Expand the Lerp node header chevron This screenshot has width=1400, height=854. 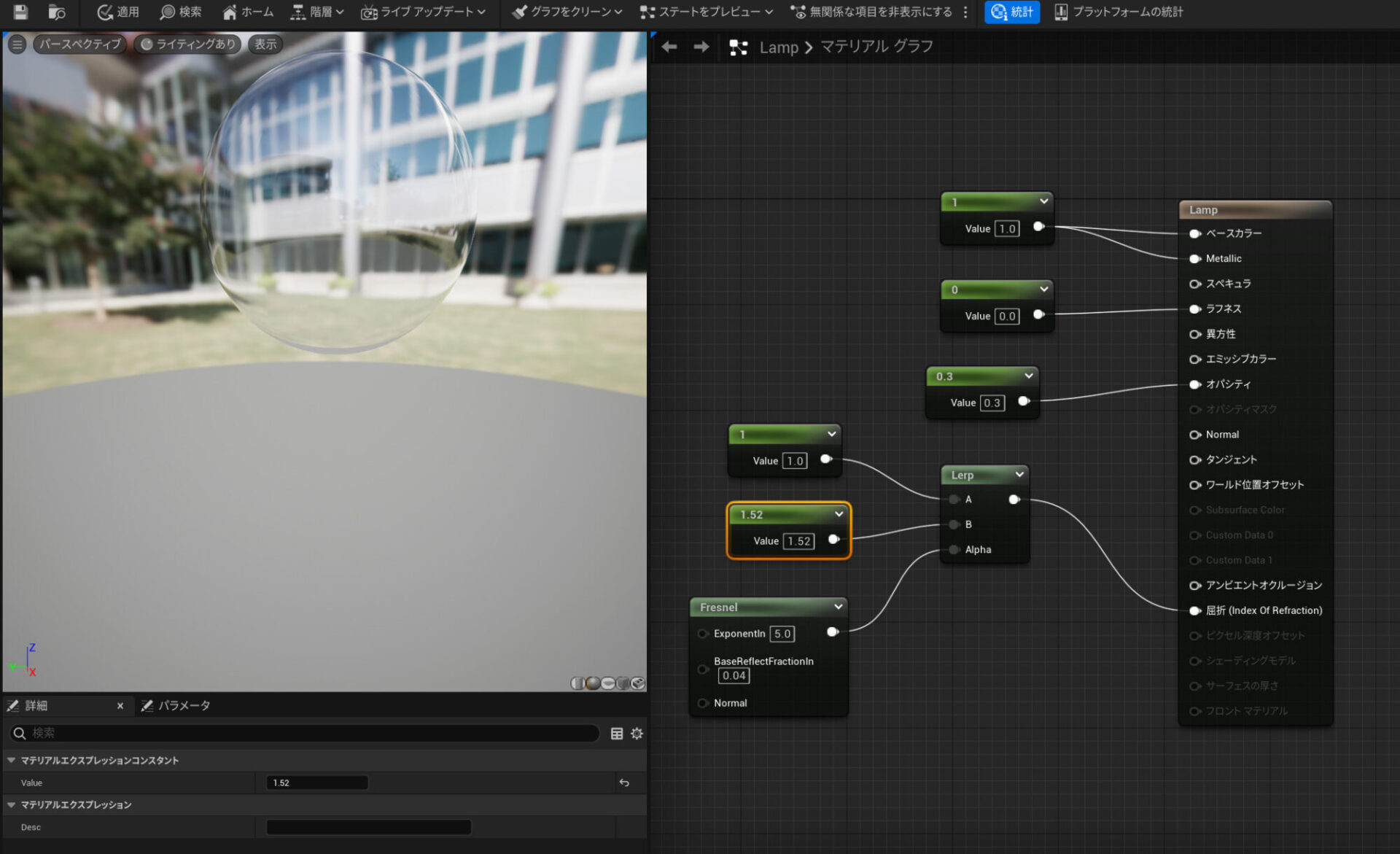[x=1018, y=475]
